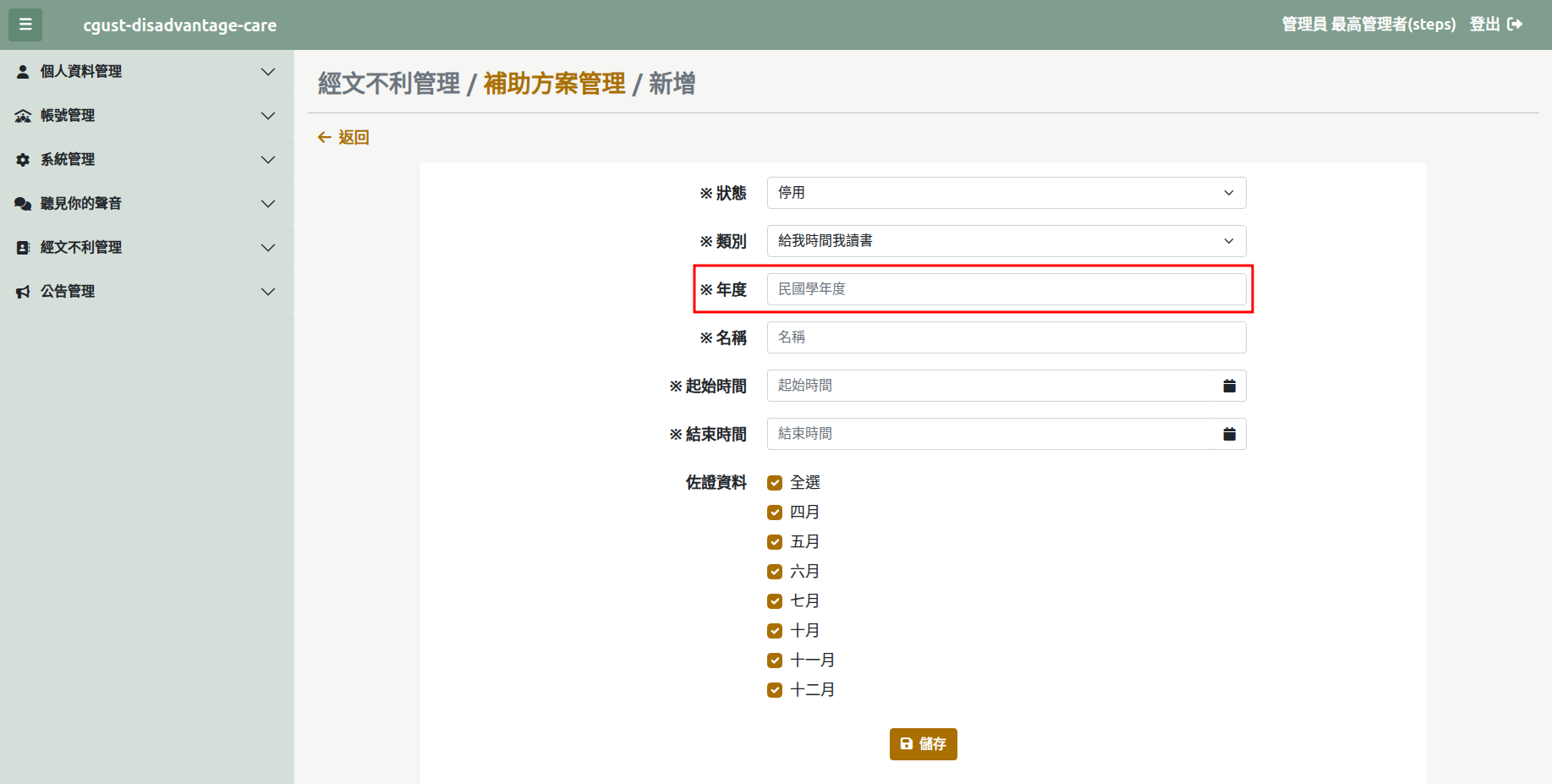Screen dimensions: 1552x784
Task: Click the ※ 狀態 field label
Action: [723, 194]
